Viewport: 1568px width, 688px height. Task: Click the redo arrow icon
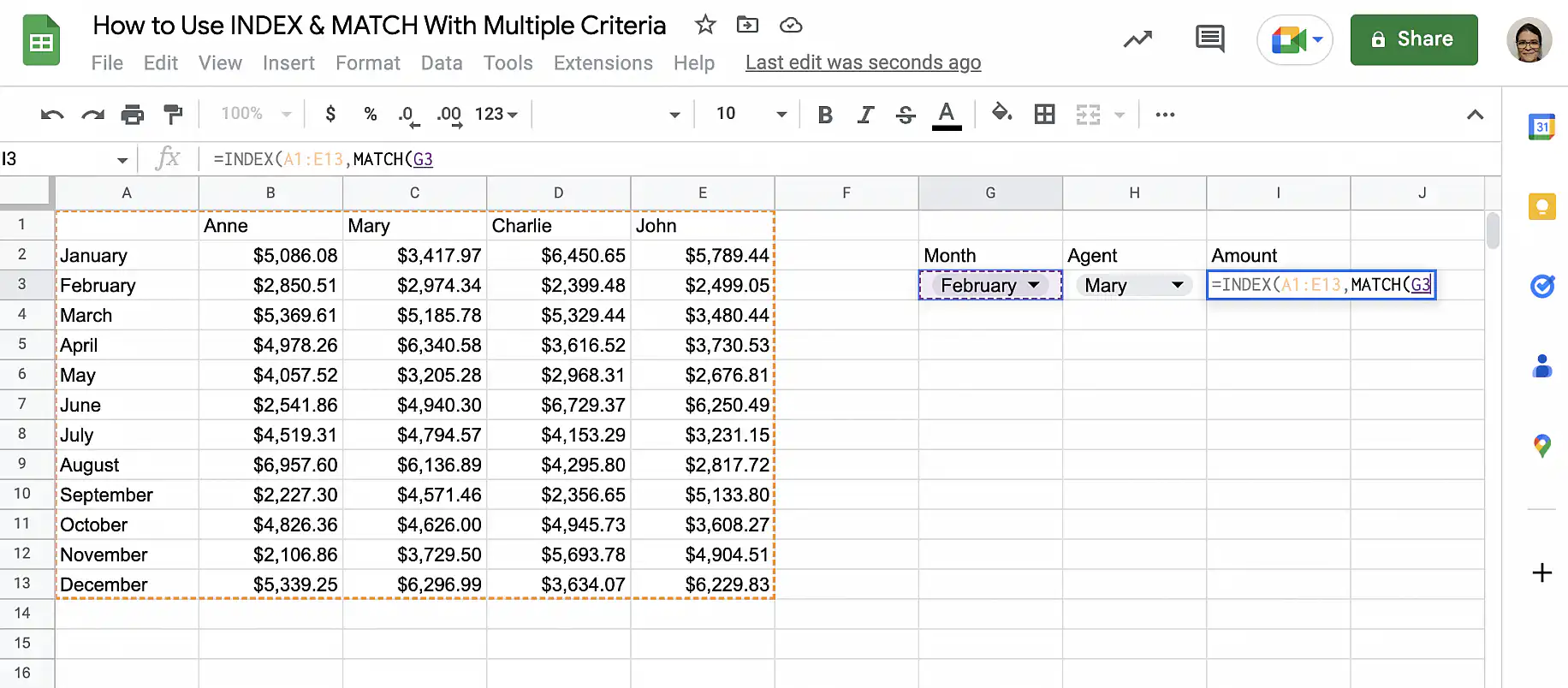point(92,115)
